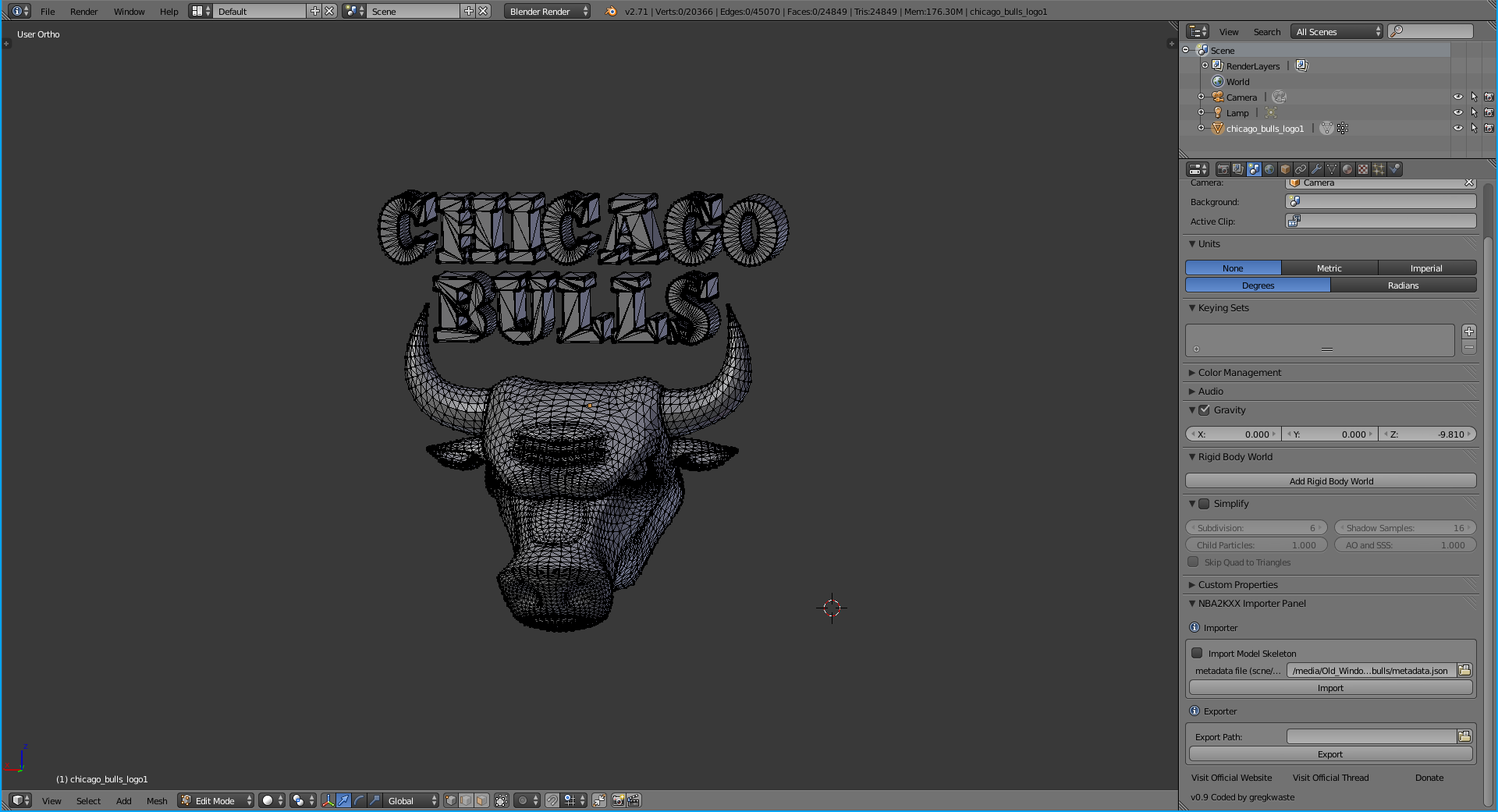Open the Texture checkerboard tab
1498x812 pixels.
1363,169
